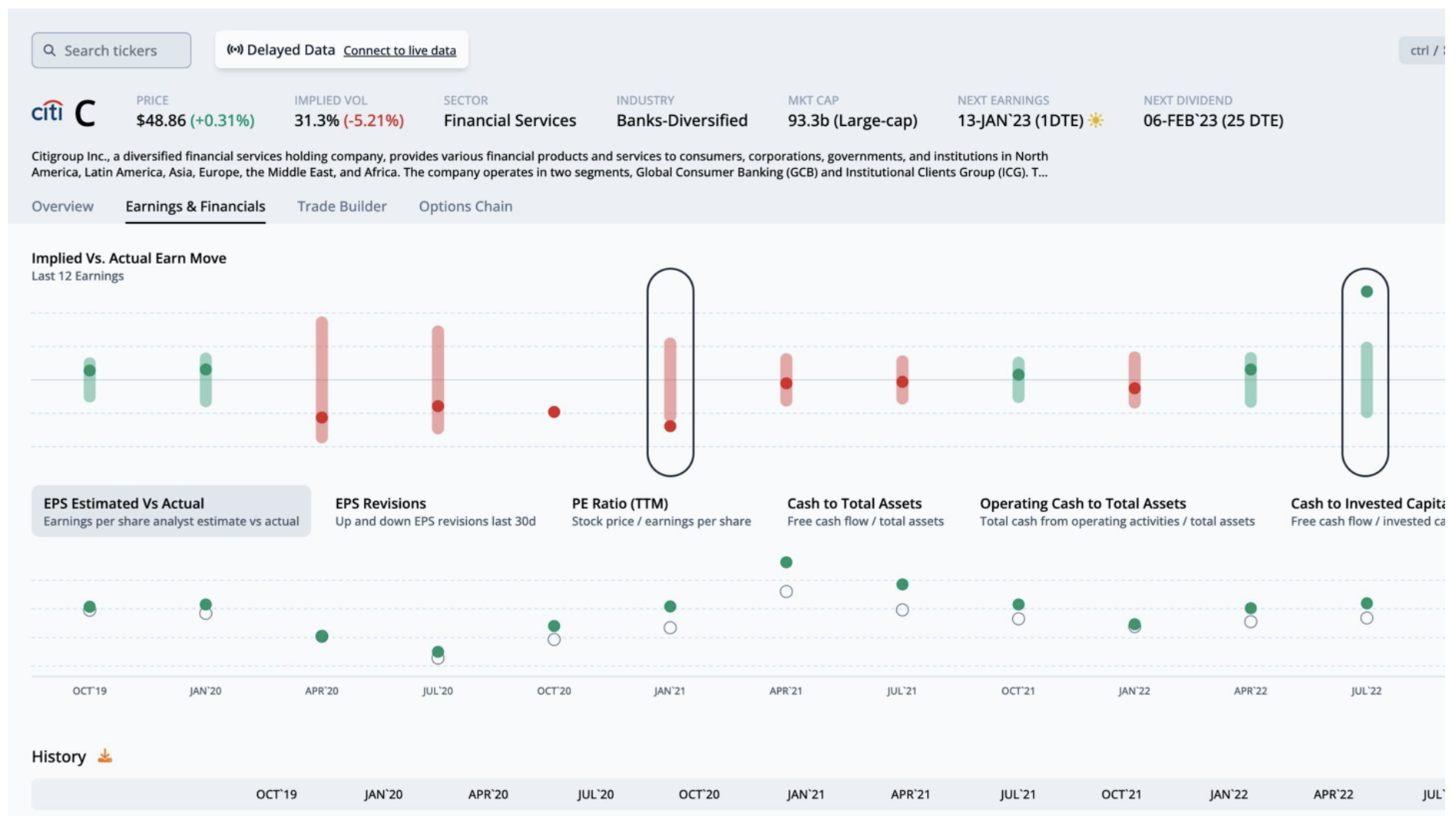Select the Earnings & Financials tab

click(195, 207)
